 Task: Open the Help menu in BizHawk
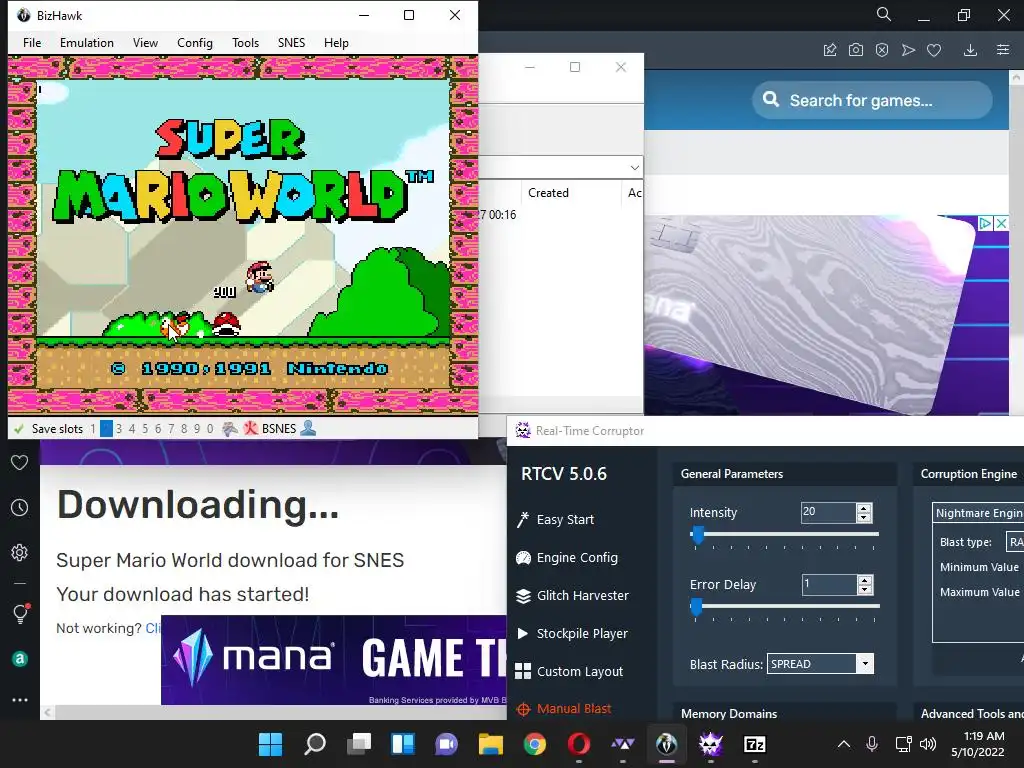coord(336,42)
